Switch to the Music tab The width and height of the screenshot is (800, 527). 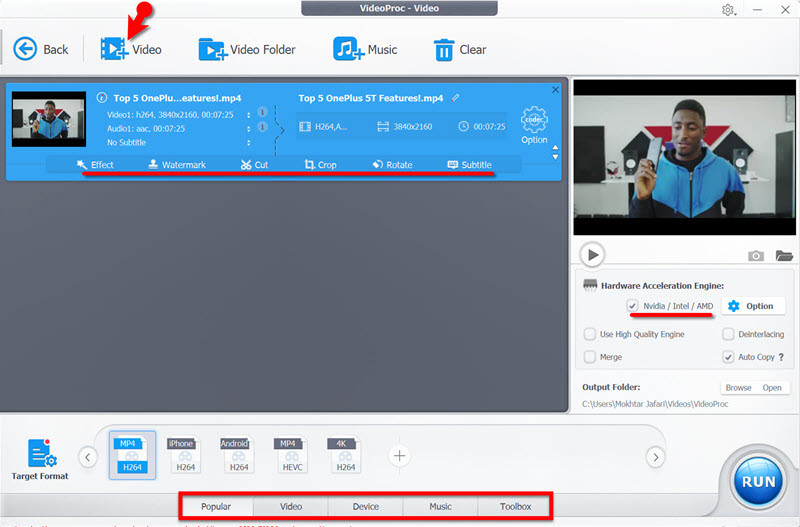440,507
